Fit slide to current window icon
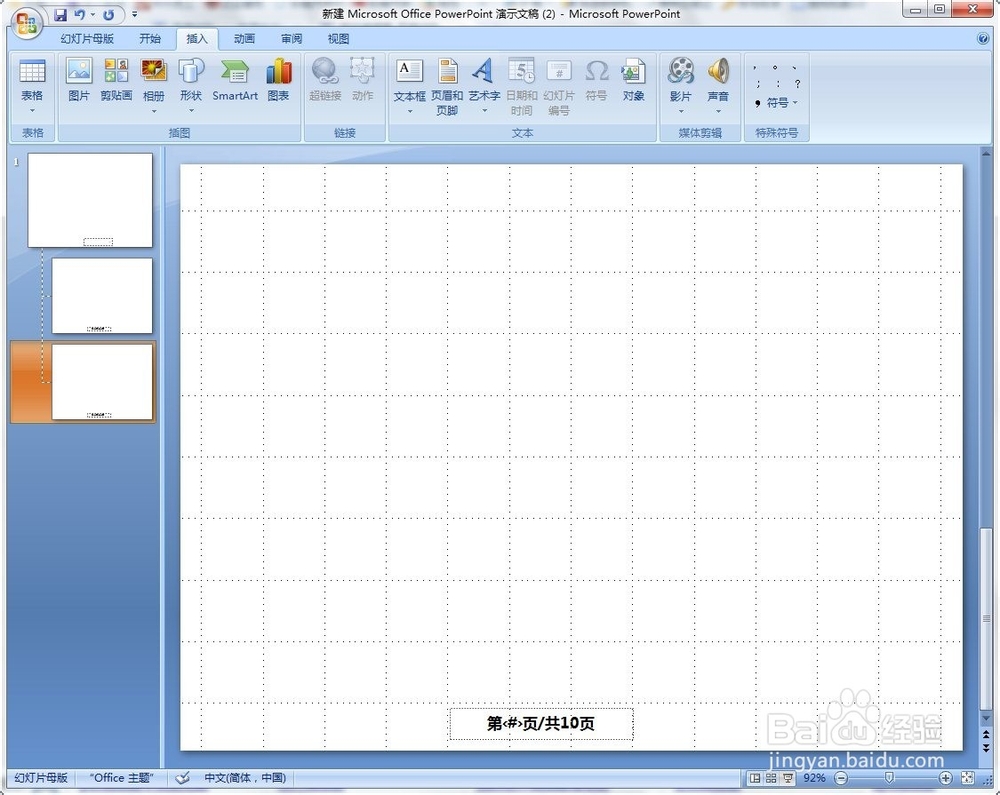The image size is (1000, 795). click(967, 778)
